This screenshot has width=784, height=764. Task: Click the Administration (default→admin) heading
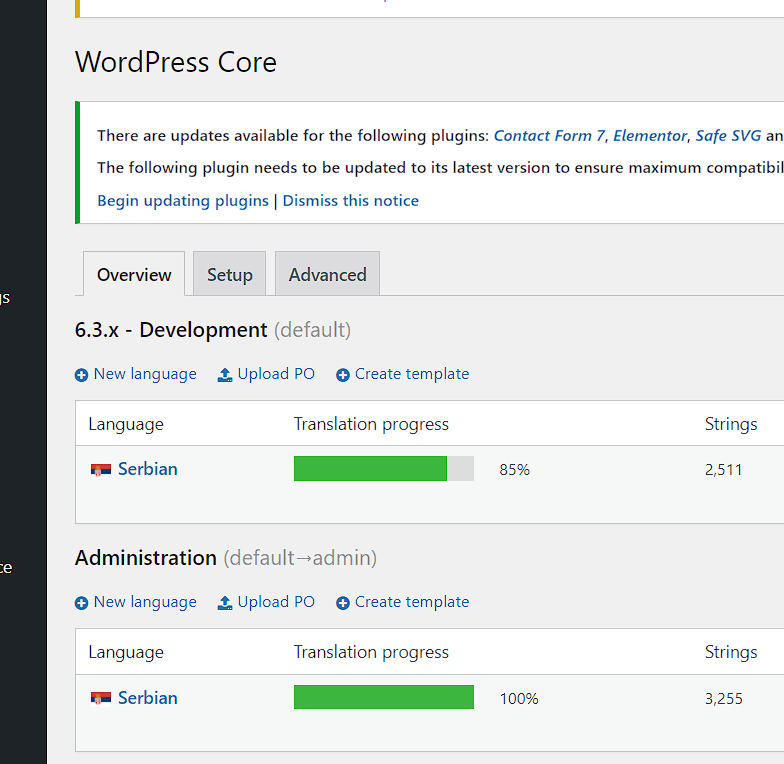226,558
